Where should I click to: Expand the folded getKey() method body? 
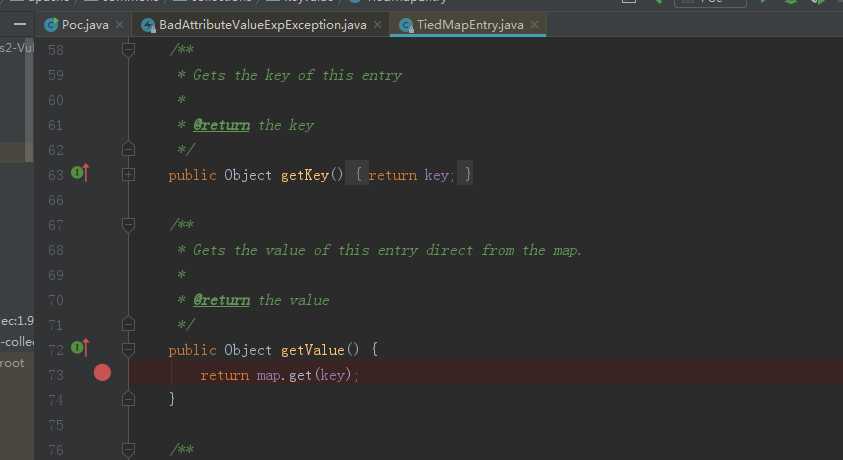coord(128,175)
